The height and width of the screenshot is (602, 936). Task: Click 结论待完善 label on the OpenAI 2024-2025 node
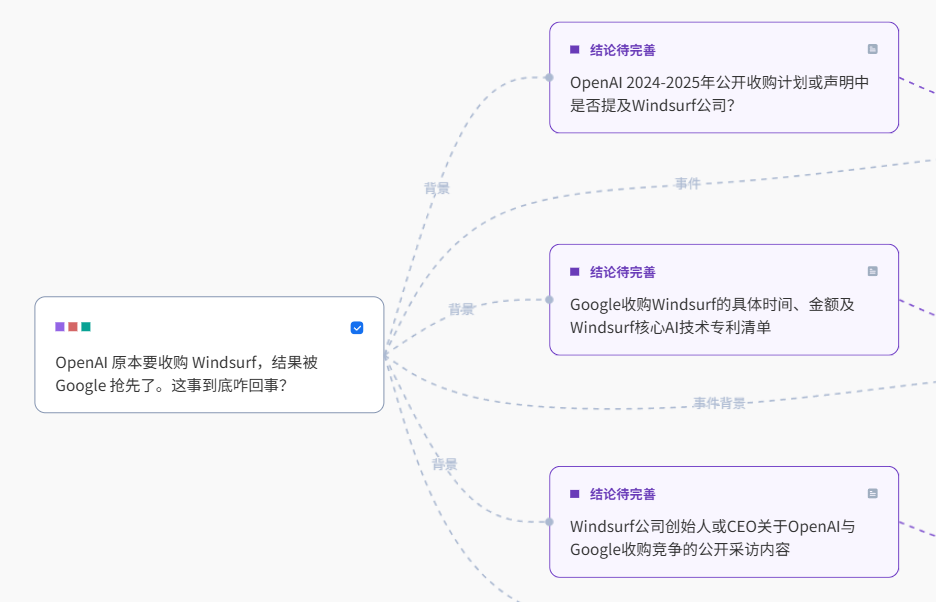[x=623, y=50]
